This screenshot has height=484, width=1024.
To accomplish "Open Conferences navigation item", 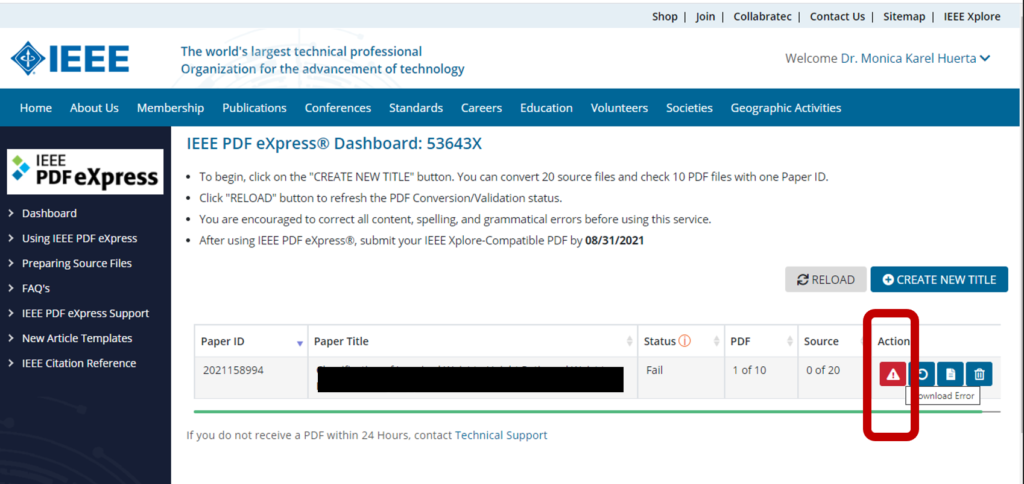I will 338,108.
